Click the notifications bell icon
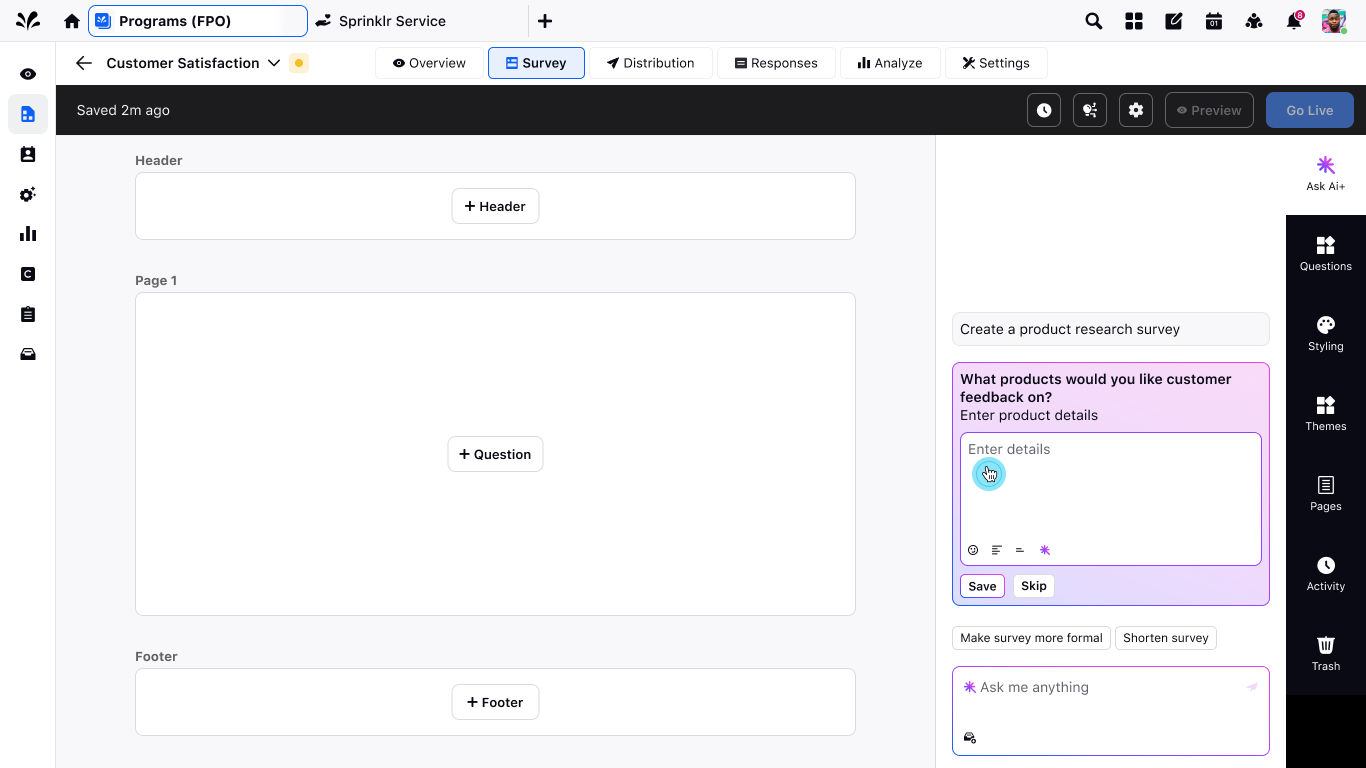 coord(1294,21)
